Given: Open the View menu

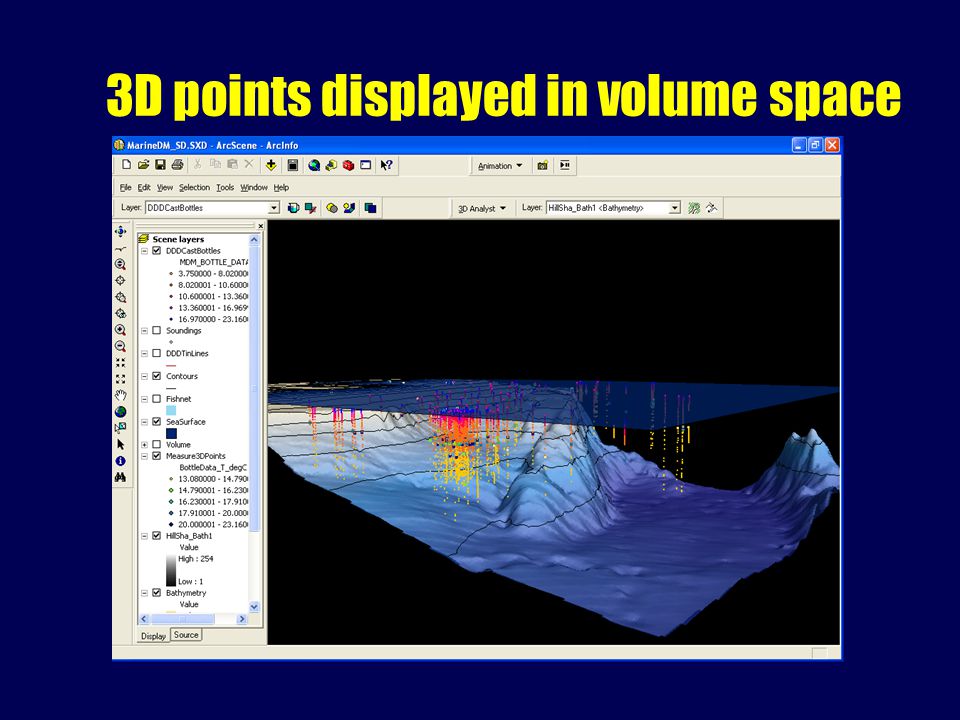Looking at the screenshot, I should (165, 187).
